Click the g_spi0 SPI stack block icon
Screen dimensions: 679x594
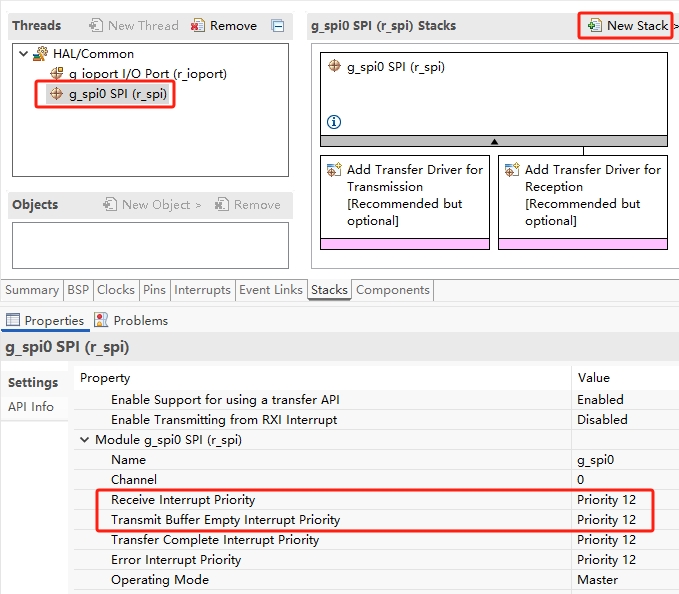click(x=334, y=66)
